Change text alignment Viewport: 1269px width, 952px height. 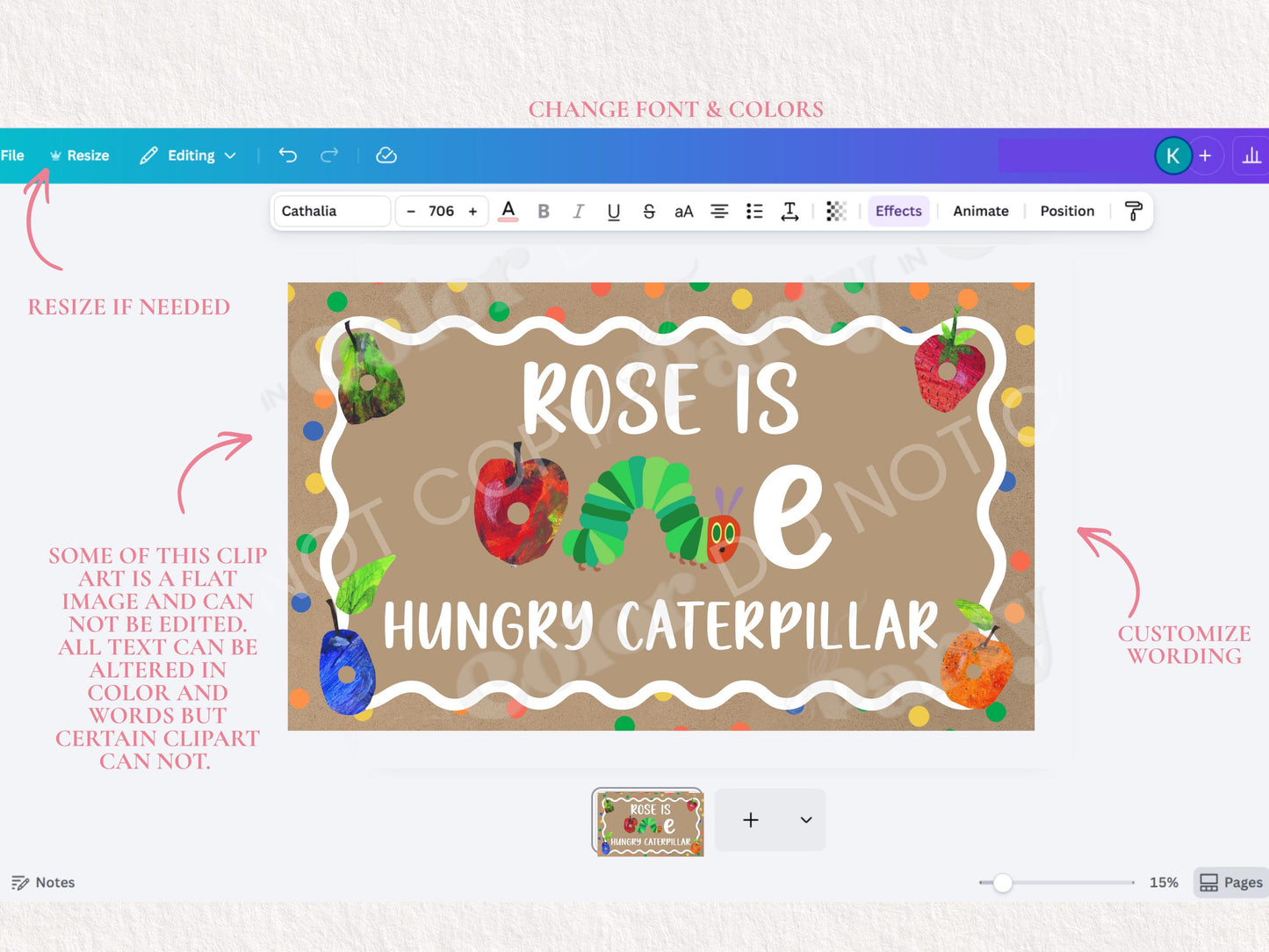coord(719,211)
